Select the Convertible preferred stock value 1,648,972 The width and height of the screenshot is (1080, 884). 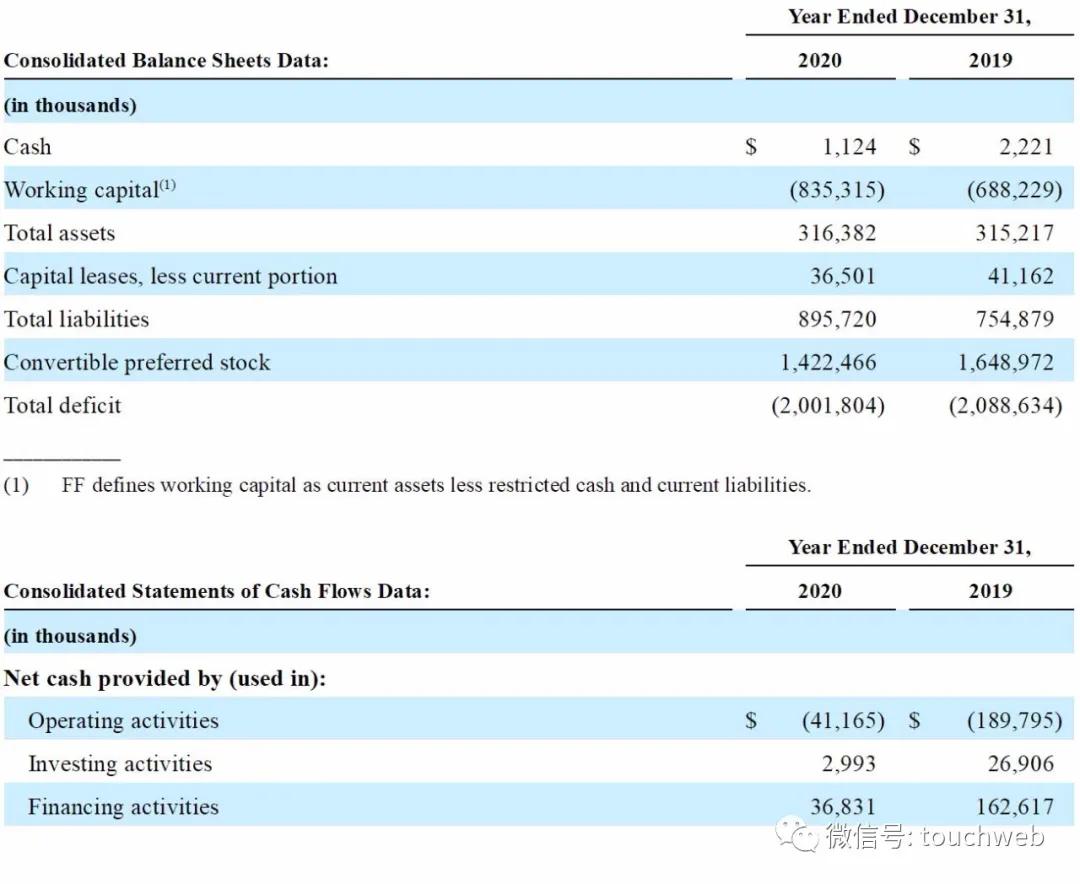click(x=1006, y=362)
